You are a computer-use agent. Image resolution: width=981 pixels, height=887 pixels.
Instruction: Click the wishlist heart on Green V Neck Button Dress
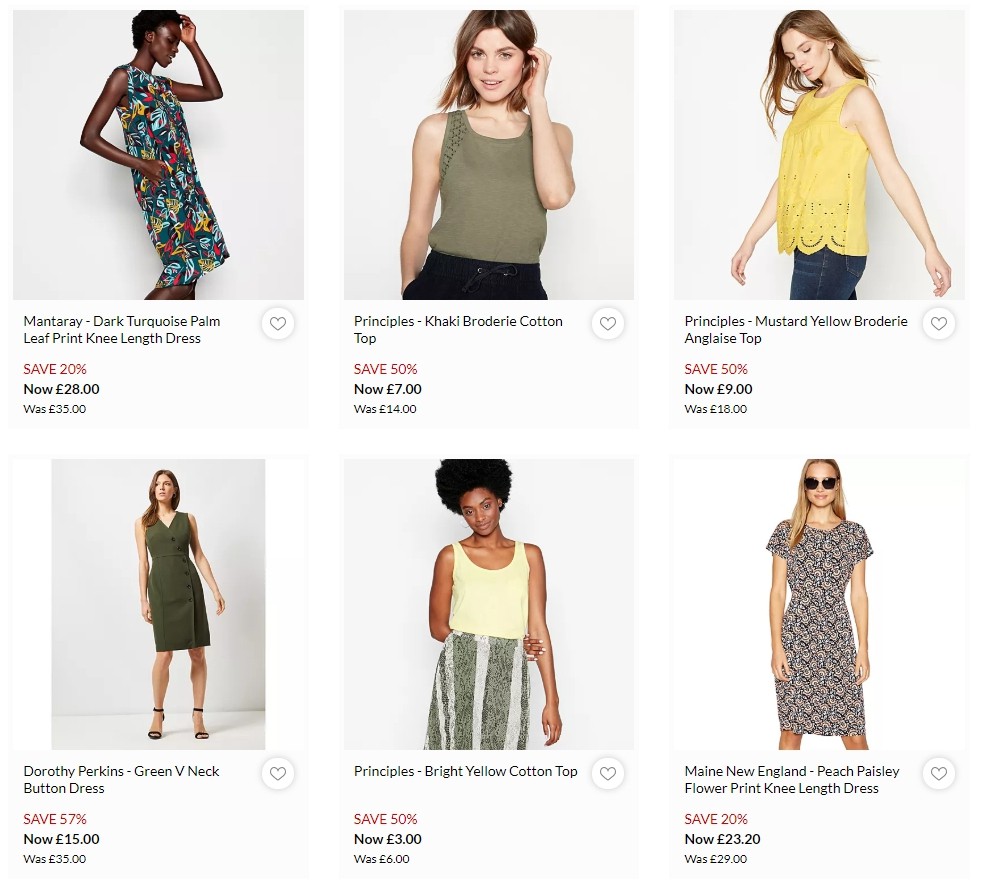[278, 774]
